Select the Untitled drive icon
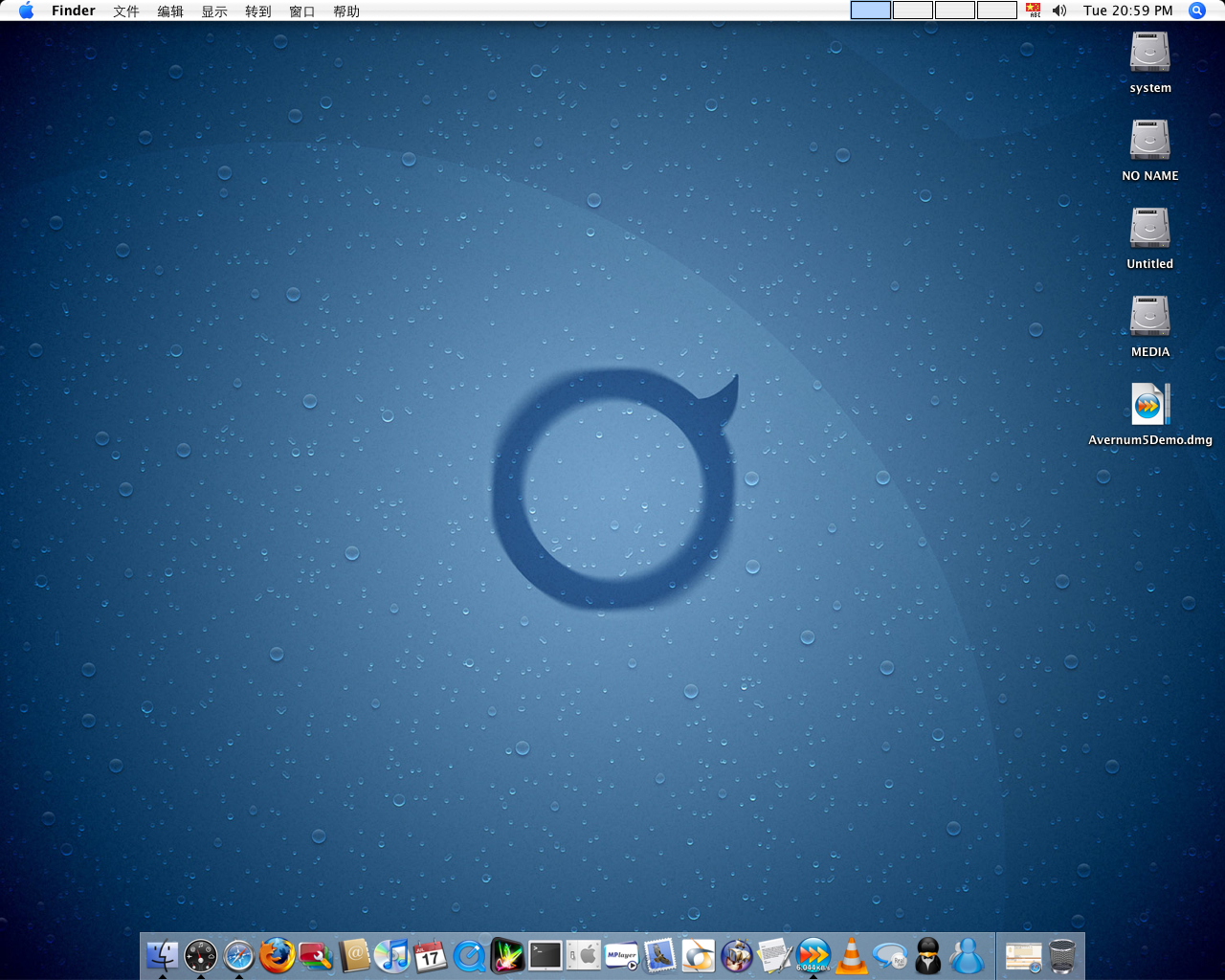1225x980 pixels. [1150, 229]
